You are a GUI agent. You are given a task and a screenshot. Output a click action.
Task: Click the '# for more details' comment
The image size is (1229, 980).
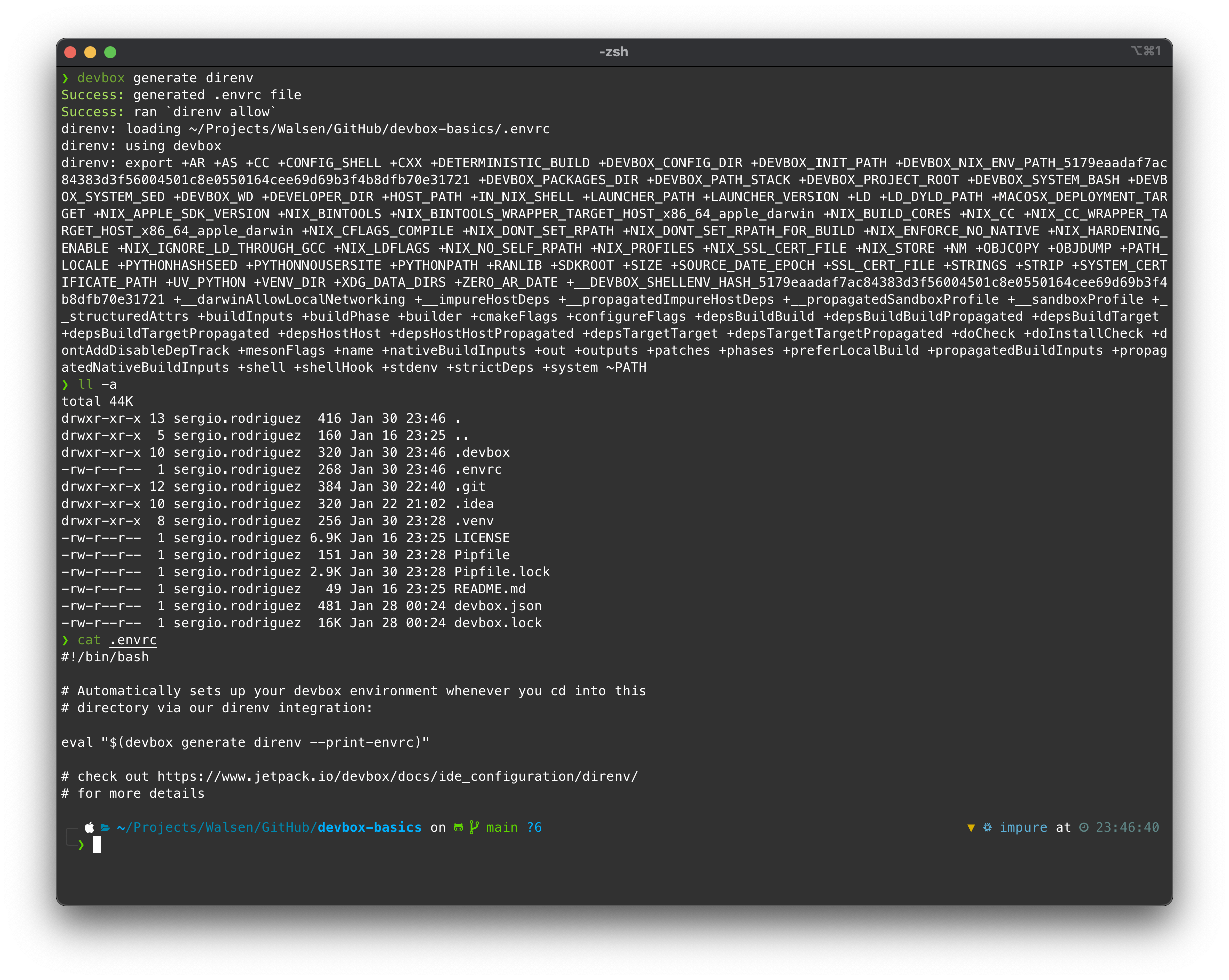coord(133,793)
